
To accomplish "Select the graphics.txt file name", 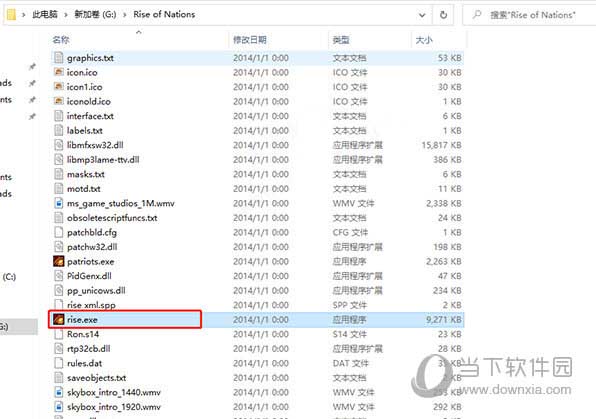I will 90,58.
